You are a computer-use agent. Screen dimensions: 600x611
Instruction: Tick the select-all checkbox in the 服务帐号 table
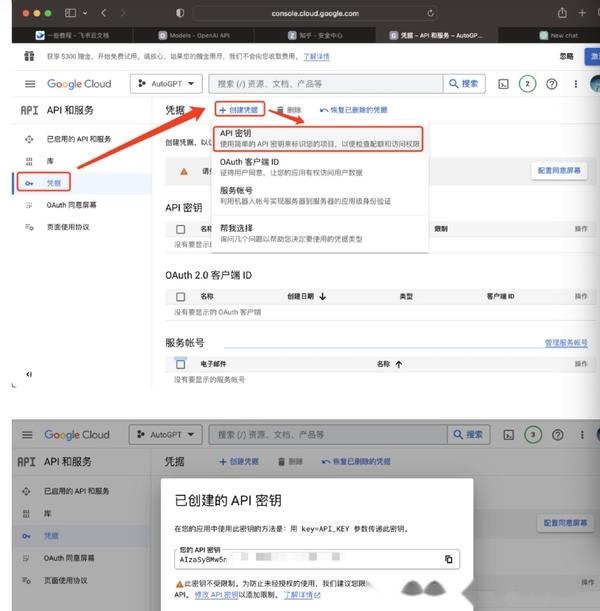click(x=180, y=364)
